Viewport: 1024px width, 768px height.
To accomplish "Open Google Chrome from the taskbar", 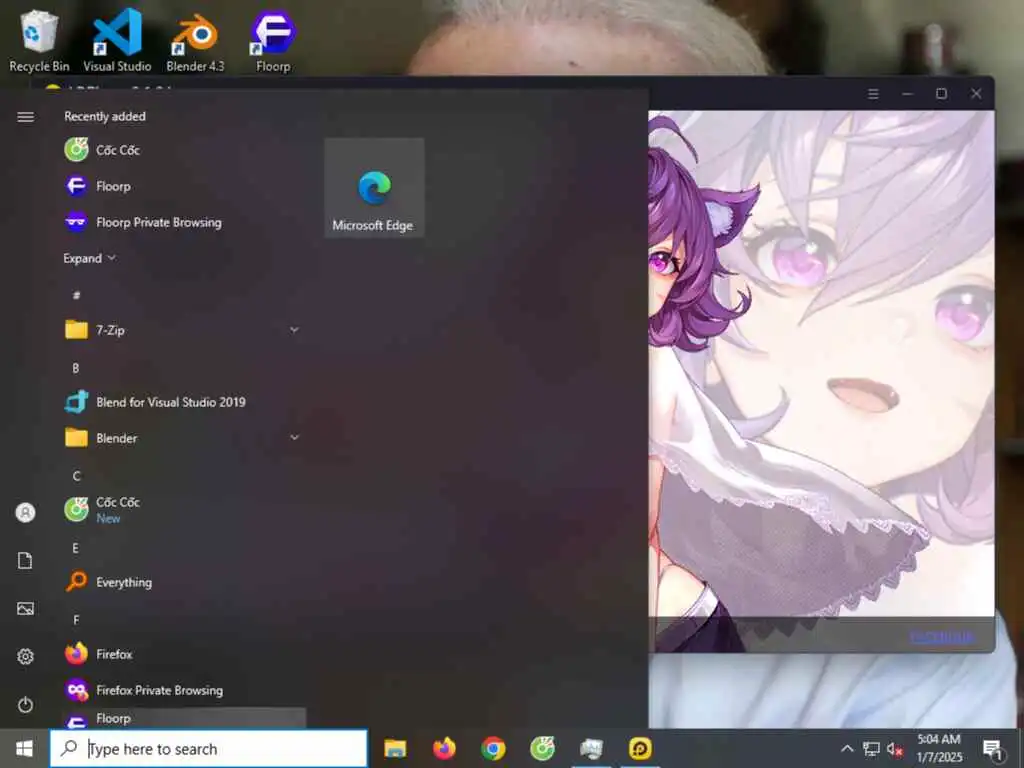I will click(x=493, y=748).
